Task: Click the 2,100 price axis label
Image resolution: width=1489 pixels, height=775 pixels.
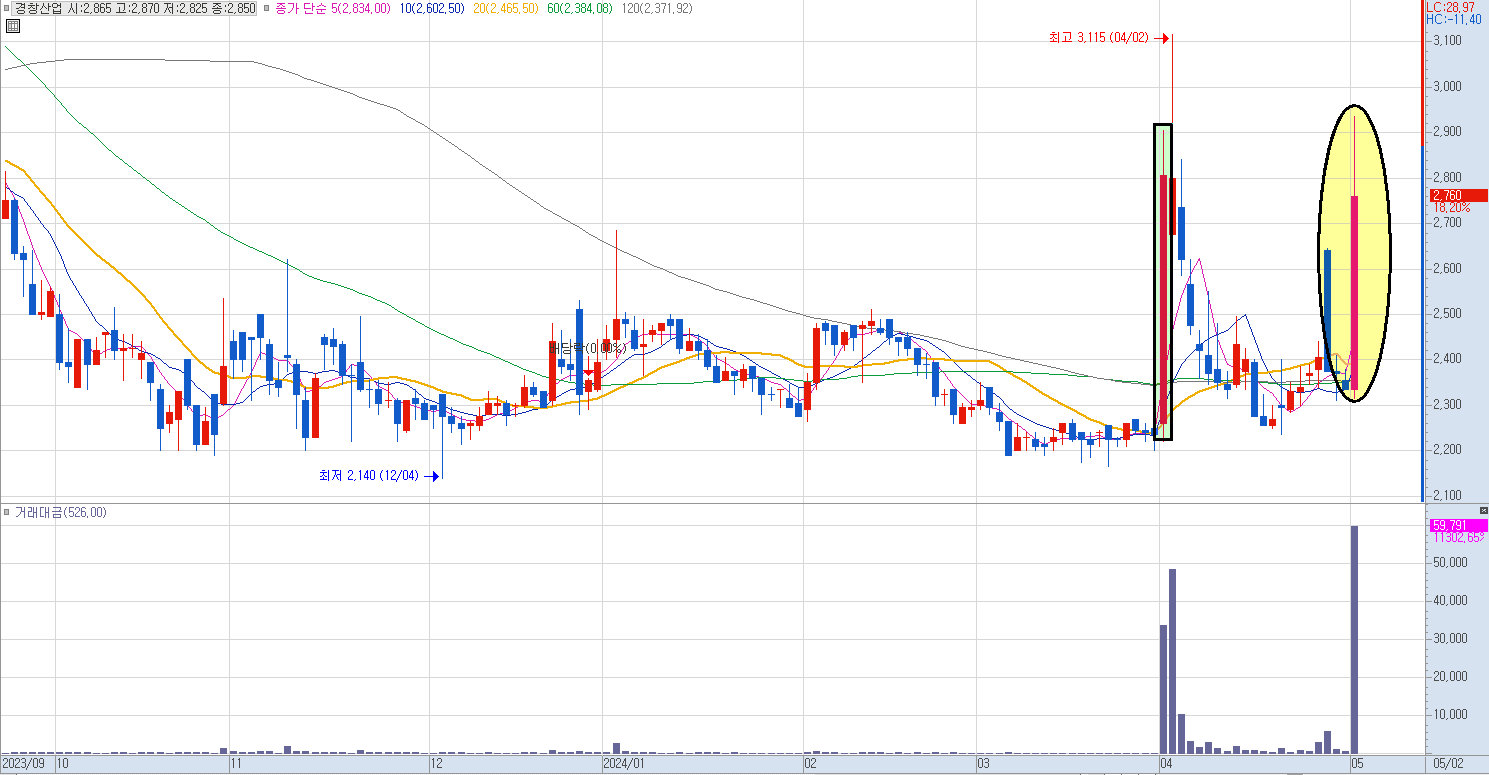Action: tap(1448, 496)
